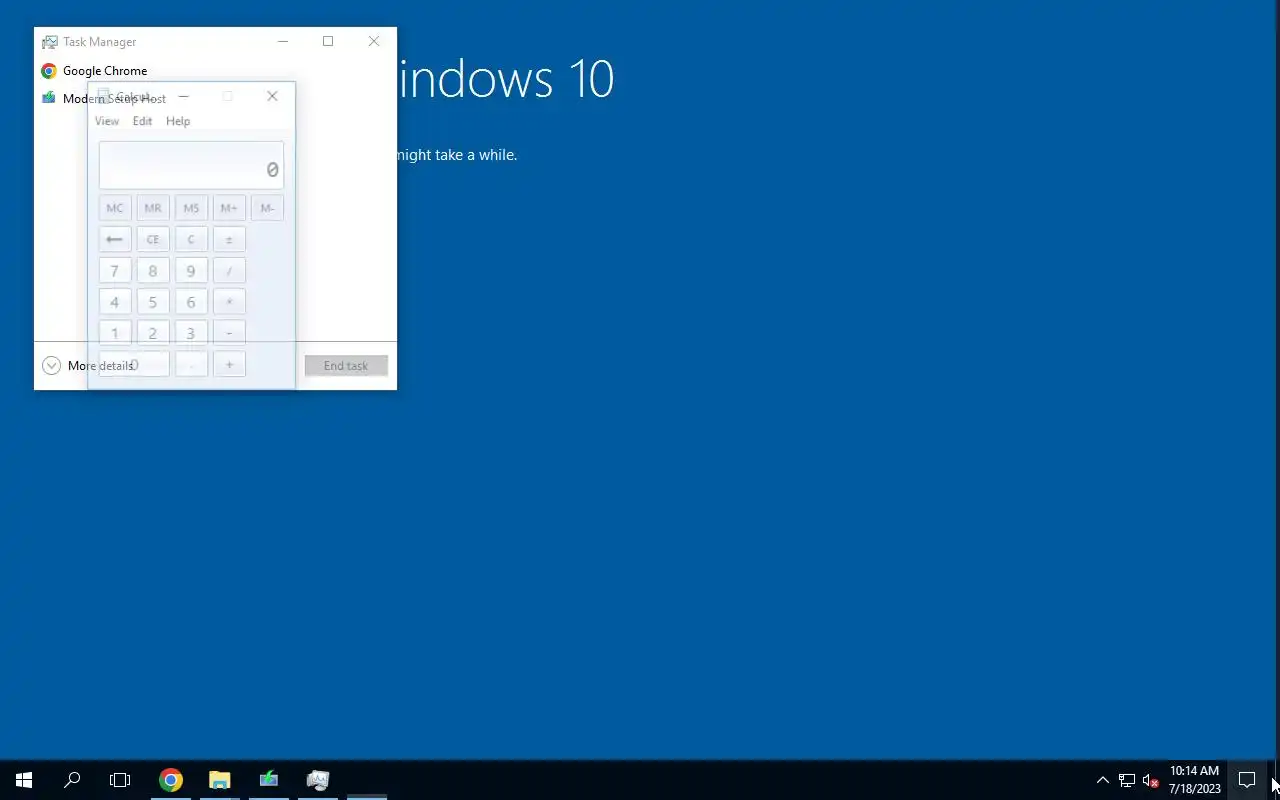Click the 1 key on Calculator

point(115,333)
